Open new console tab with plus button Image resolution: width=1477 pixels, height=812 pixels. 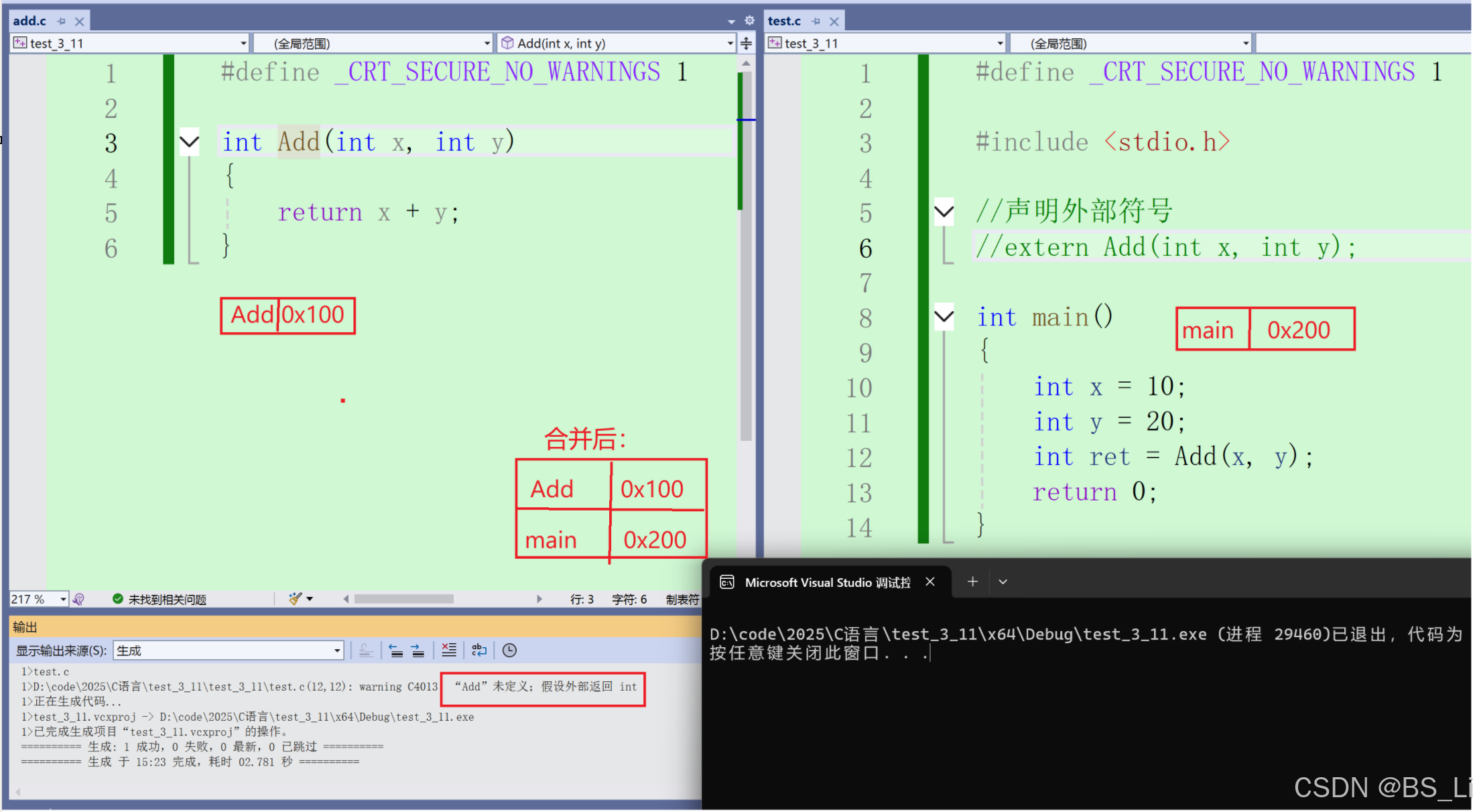point(972,582)
